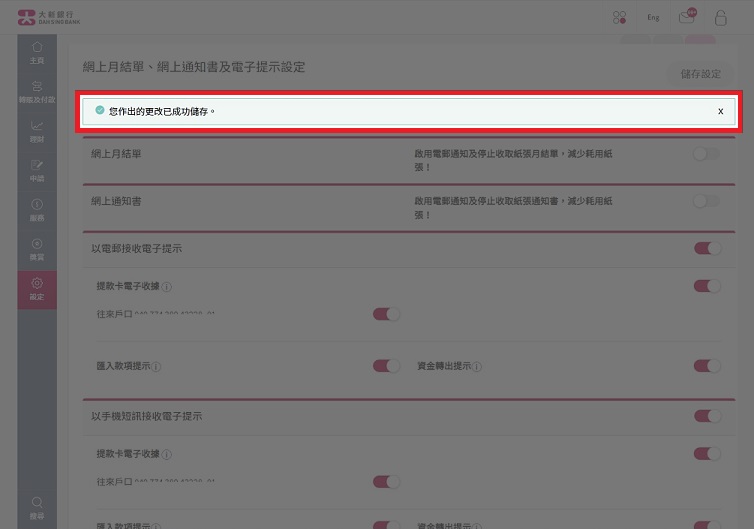Open 獎賞 sidebar section

[37, 250]
